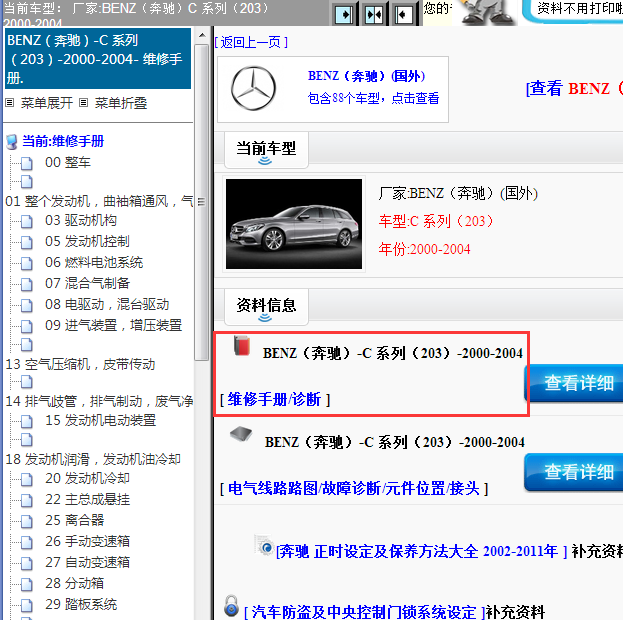Click the page icon beside 03 驱动机构

click(27, 221)
